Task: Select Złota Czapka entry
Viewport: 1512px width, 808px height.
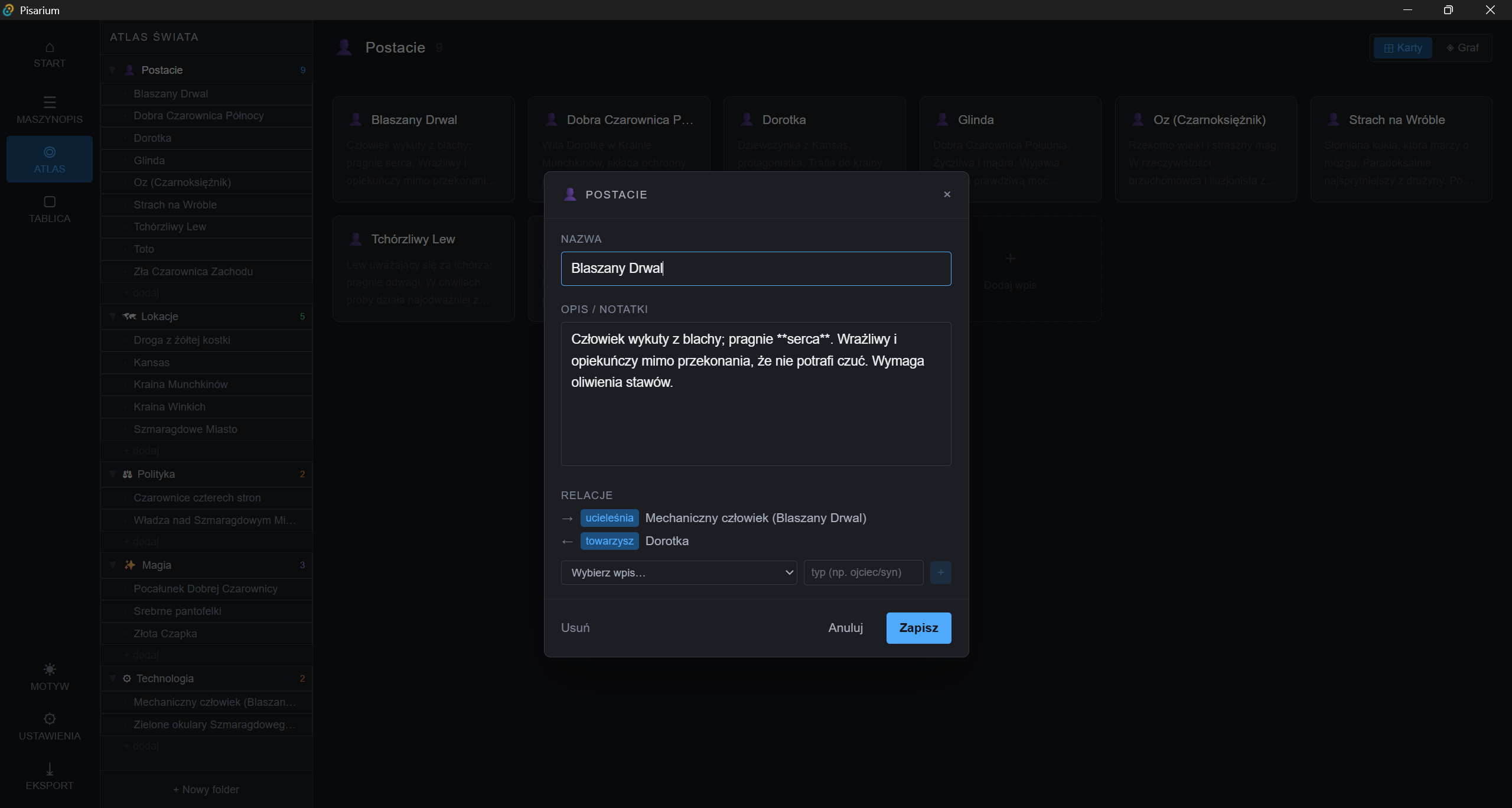Action: 206,634
